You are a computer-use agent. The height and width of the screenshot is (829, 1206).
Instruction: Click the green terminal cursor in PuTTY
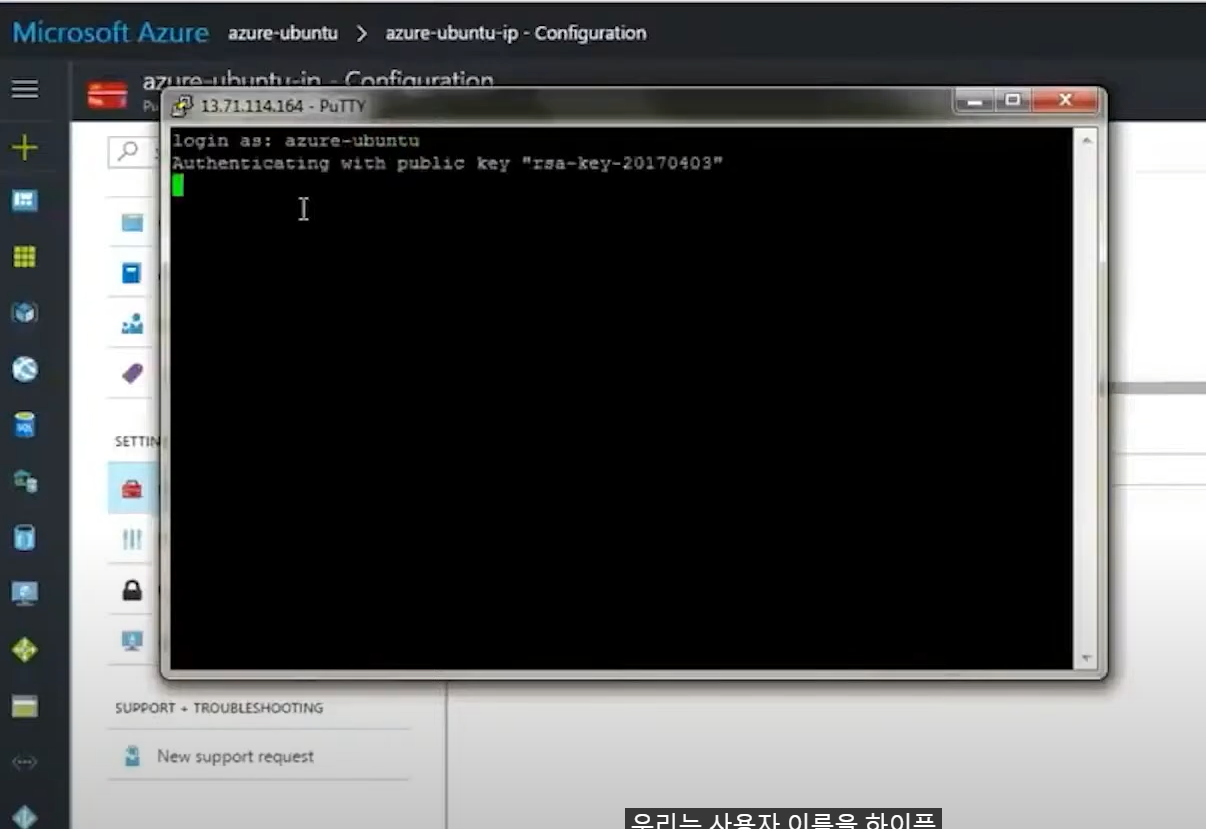178,185
